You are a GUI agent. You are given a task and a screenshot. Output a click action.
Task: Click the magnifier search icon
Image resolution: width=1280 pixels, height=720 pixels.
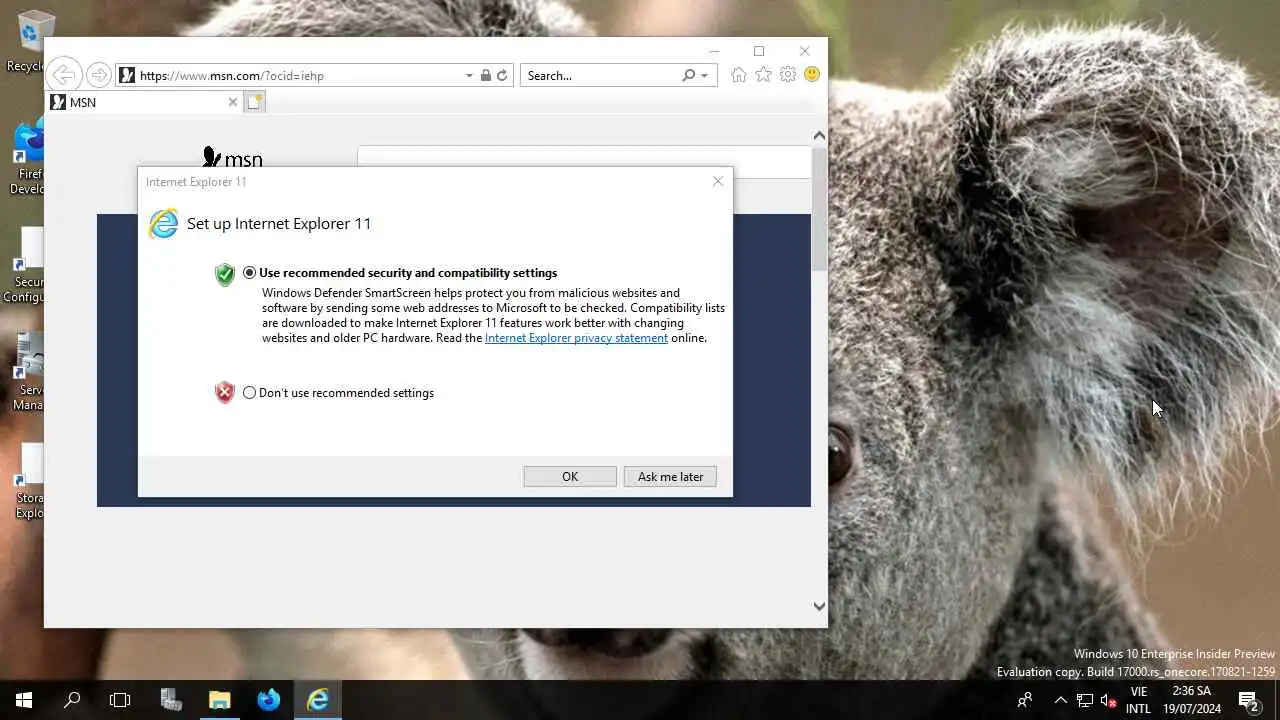tap(688, 75)
